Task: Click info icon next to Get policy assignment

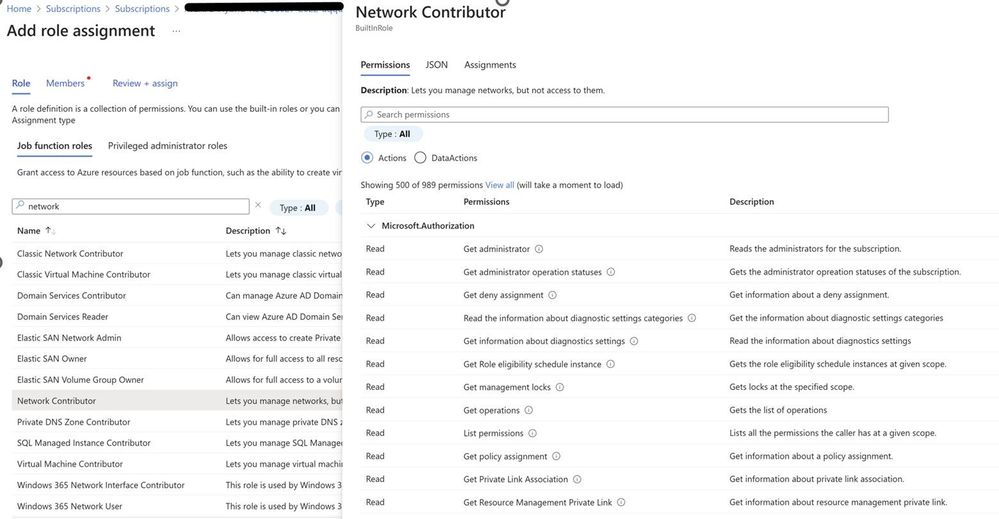Action: pyautogui.click(x=556, y=456)
